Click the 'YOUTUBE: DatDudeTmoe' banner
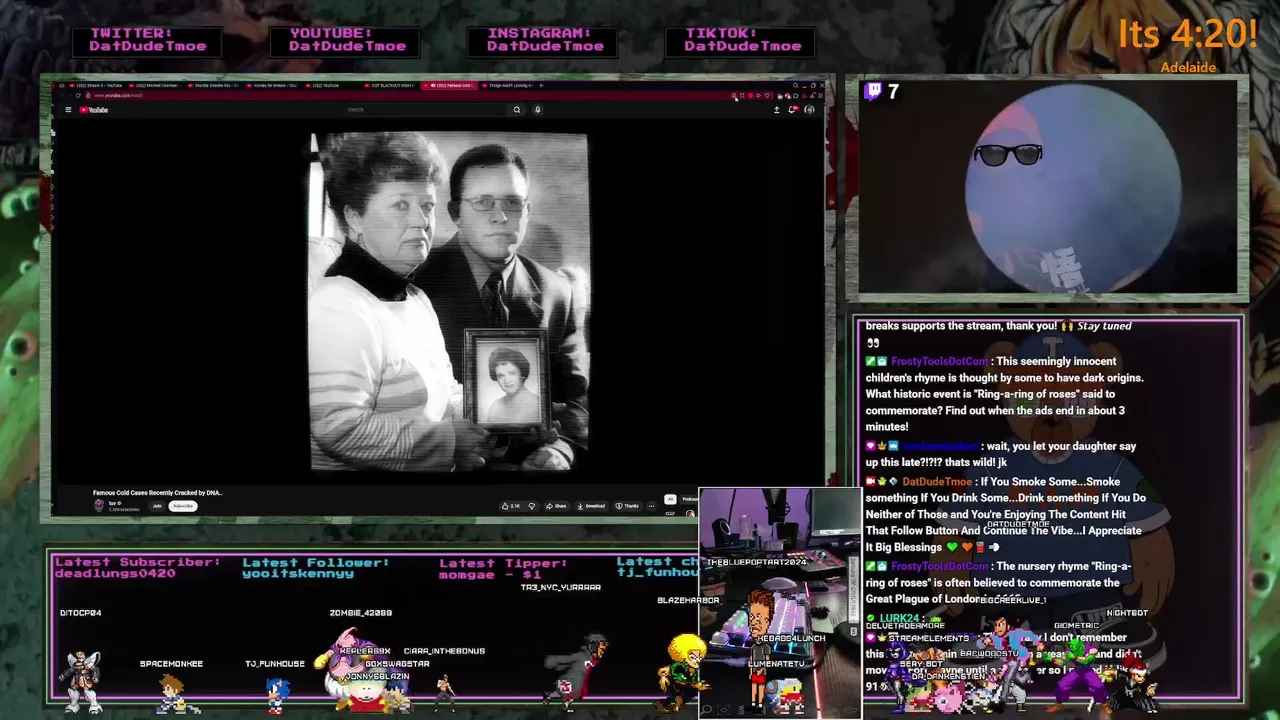This screenshot has height=720, width=1280. point(345,40)
